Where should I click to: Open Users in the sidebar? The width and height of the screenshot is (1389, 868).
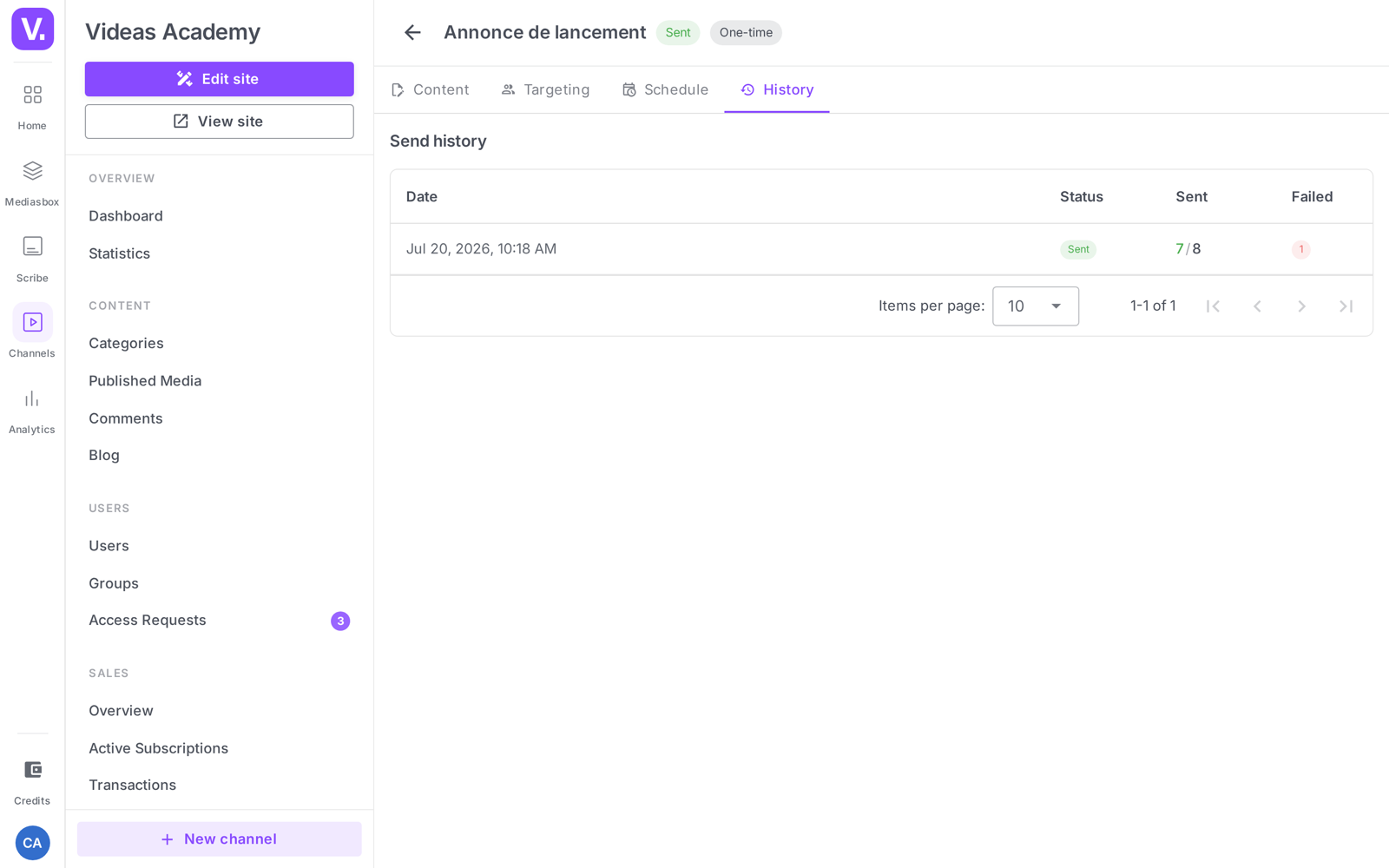[x=109, y=546]
